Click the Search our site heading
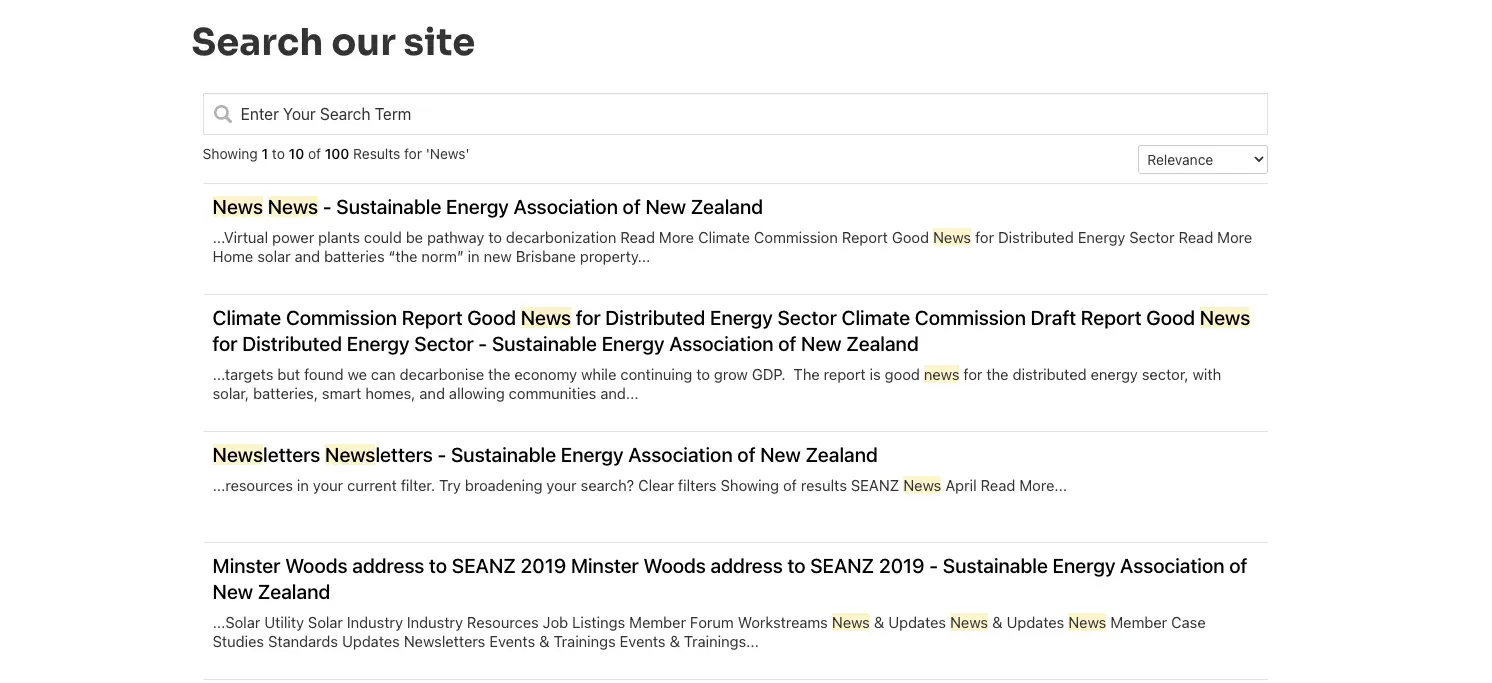Image resolution: width=1492 pixels, height=683 pixels. 333,43
